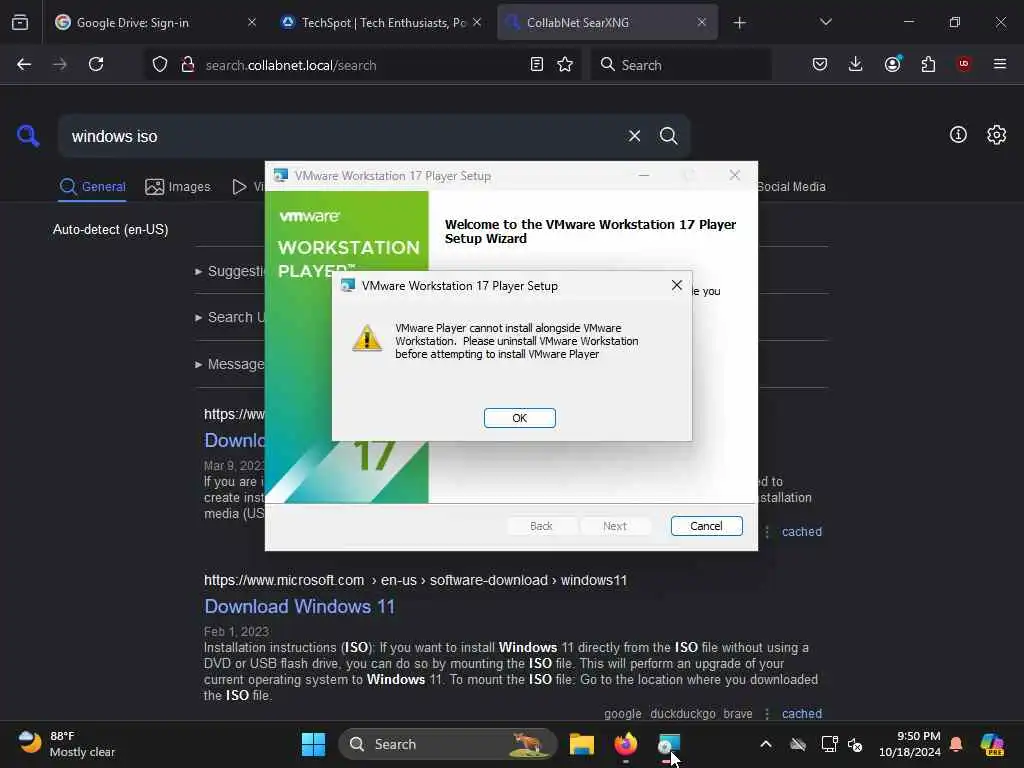Expand the Search URL section

click(230, 317)
